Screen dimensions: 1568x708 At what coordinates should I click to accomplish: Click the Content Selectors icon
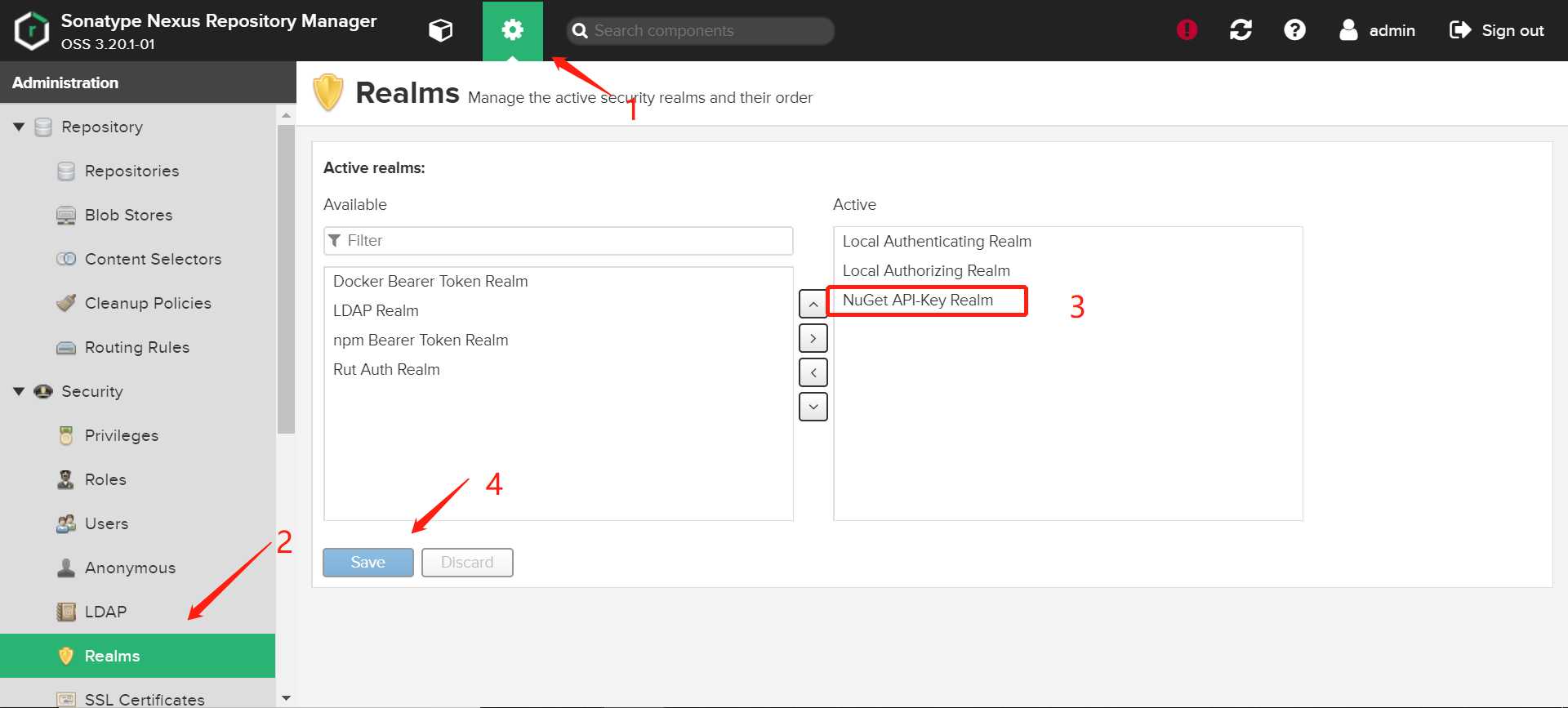coord(66,259)
